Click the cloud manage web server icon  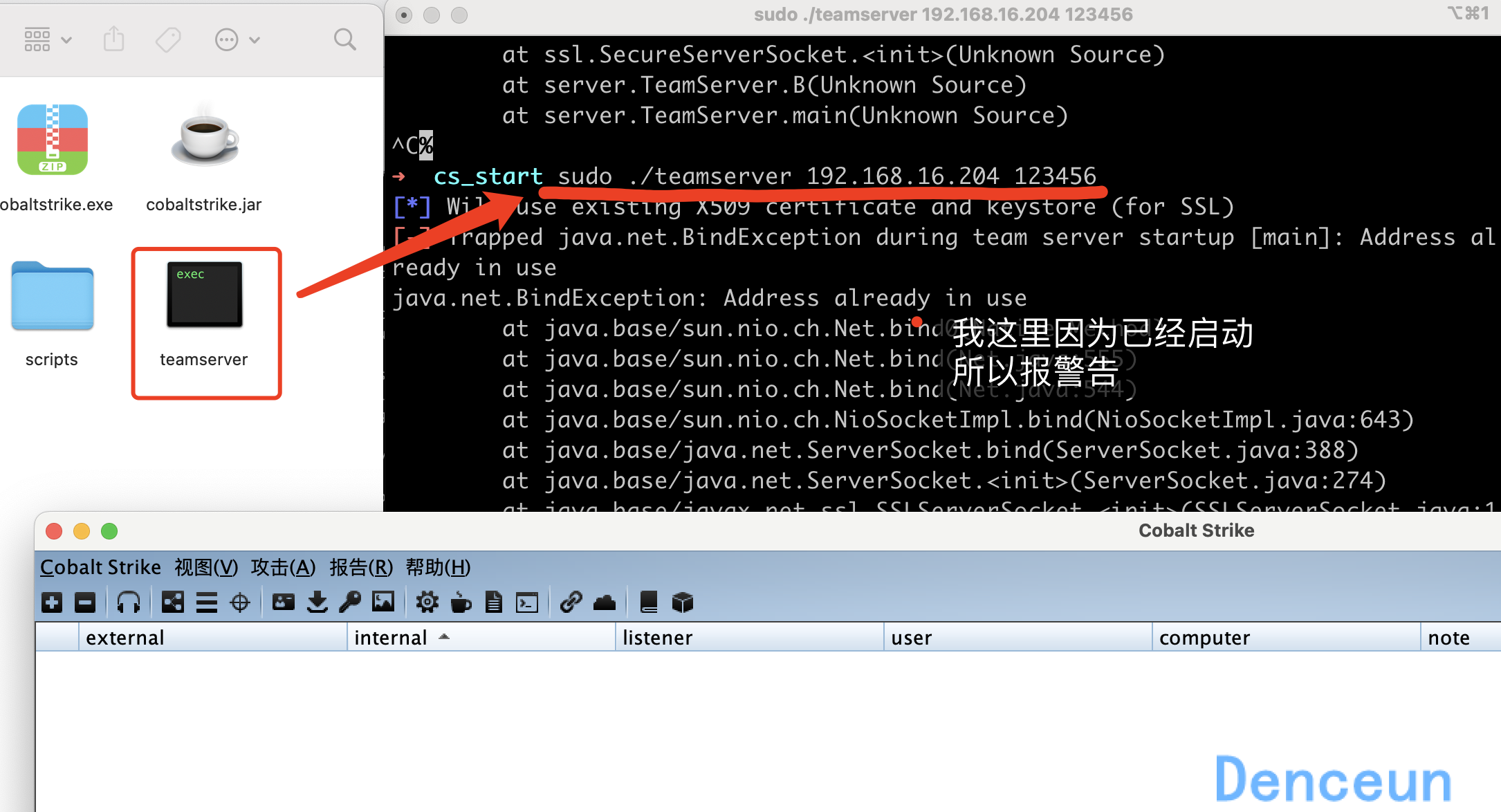[605, 602]
